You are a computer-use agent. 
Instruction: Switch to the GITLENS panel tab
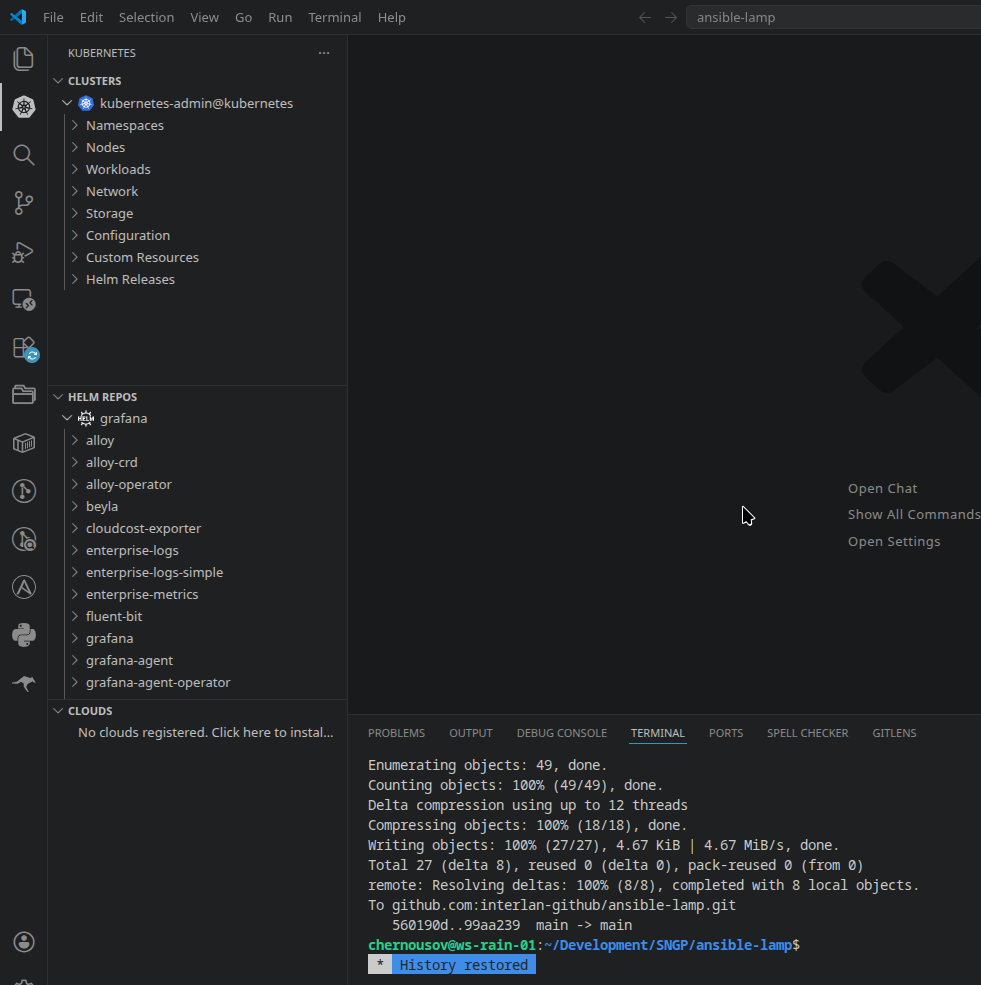click(x=893, y=733)
